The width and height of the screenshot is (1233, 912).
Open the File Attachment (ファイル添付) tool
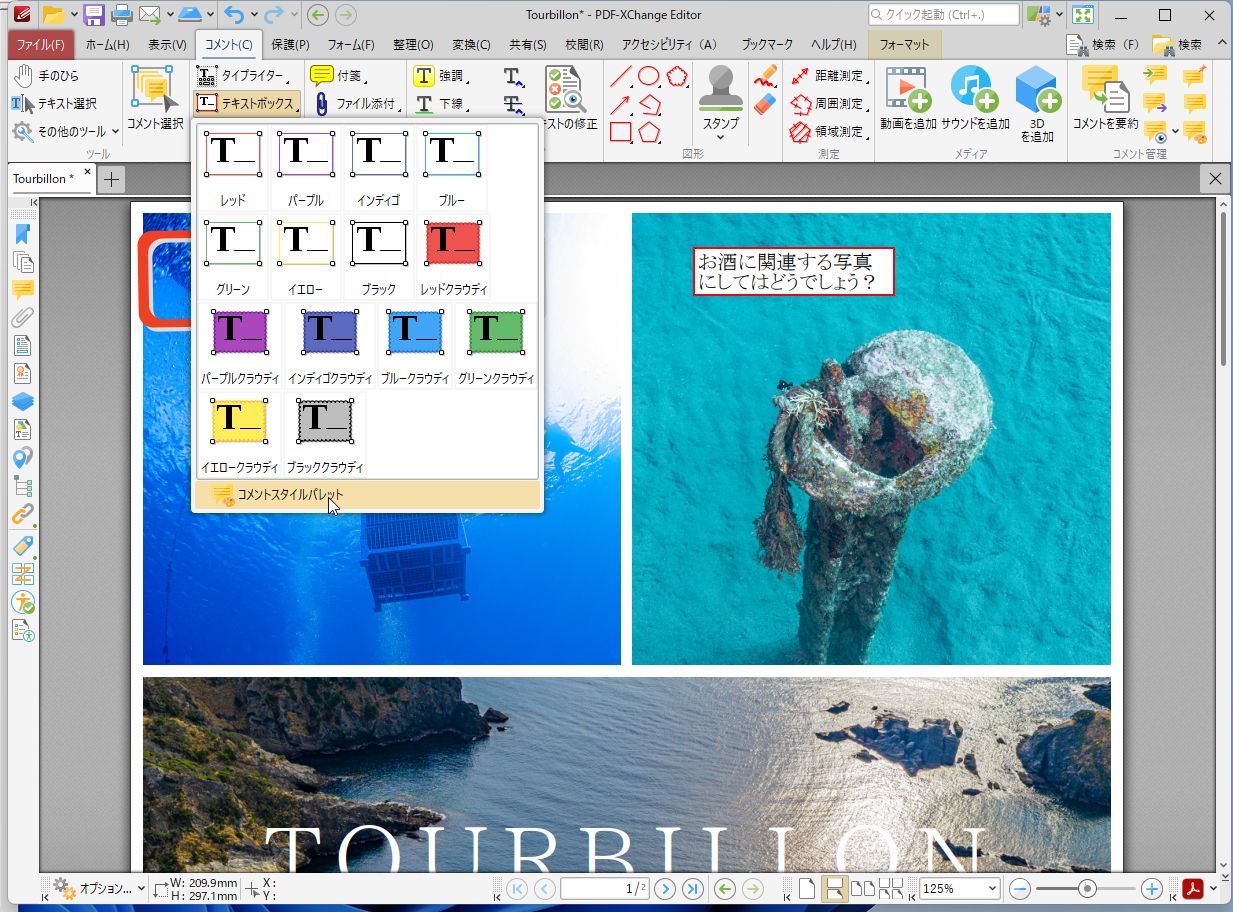click(356, 104)
